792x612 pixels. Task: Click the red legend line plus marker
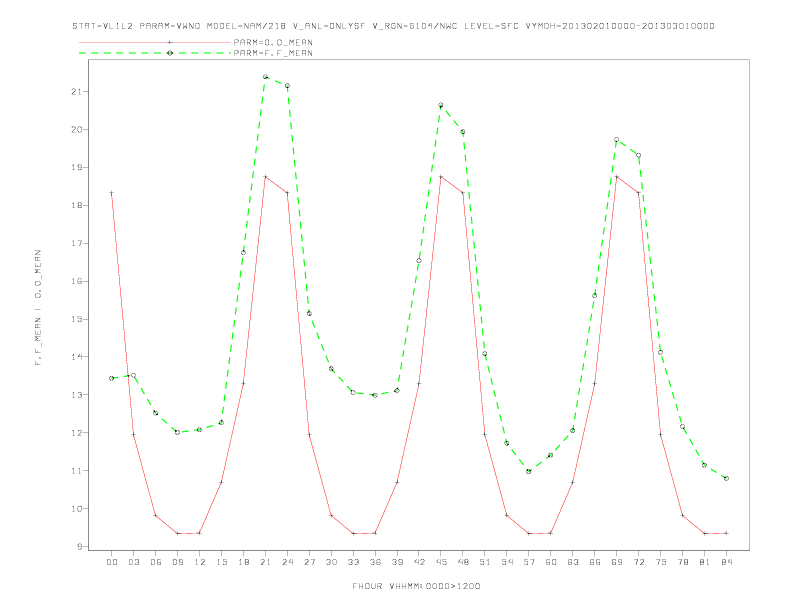pos(170,42)
